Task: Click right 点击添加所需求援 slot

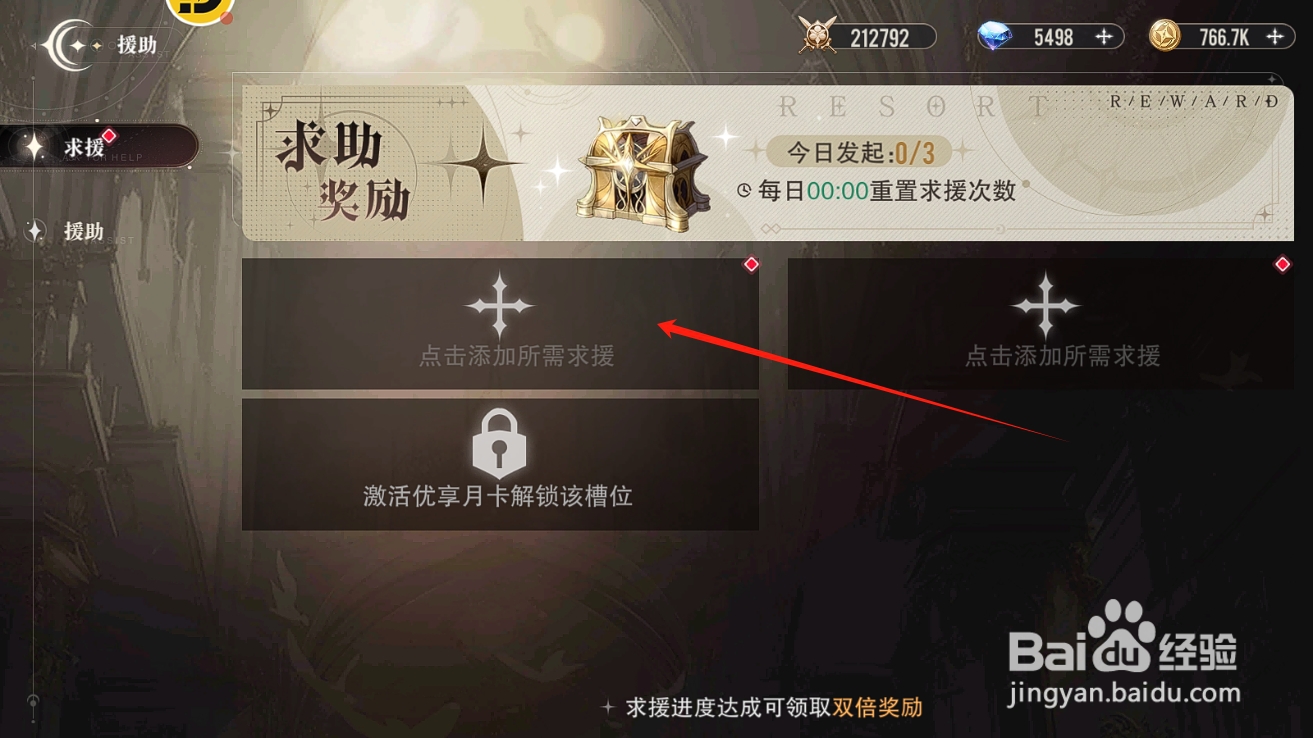Action: 1041,323
